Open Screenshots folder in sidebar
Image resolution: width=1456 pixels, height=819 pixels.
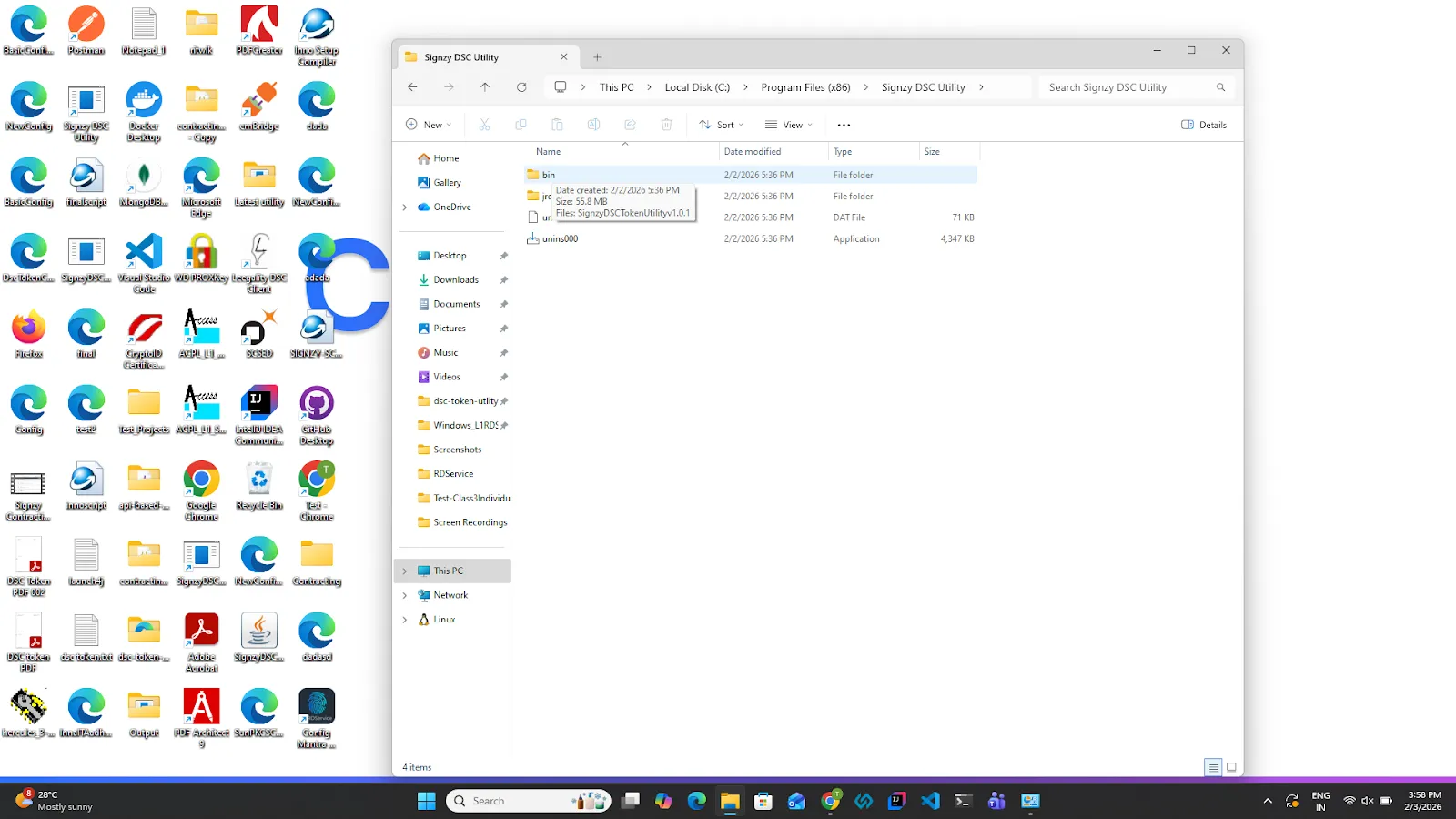point(458,450)
